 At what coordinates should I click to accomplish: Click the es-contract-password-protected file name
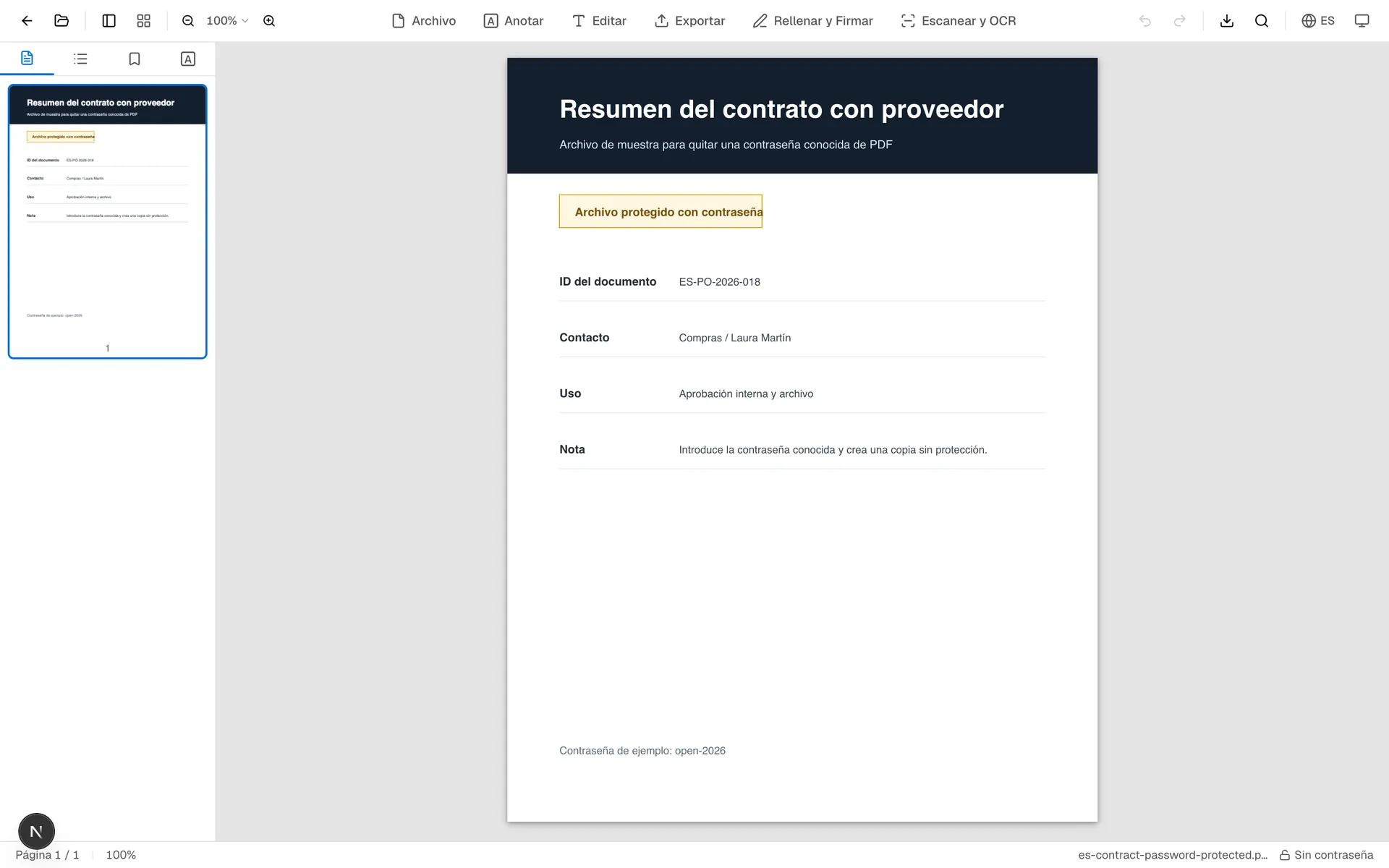point(1173,855)
